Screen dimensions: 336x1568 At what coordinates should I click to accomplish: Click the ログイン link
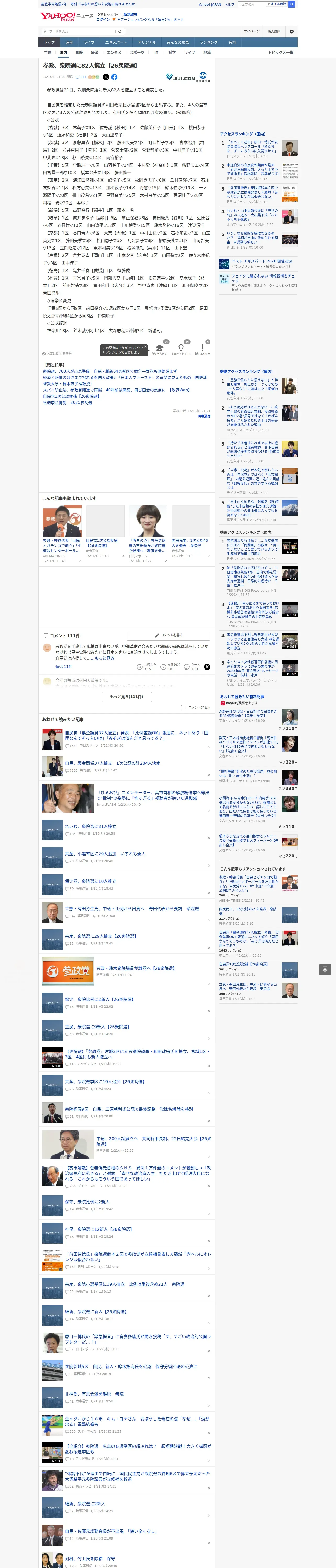click(x=103, y=20)
